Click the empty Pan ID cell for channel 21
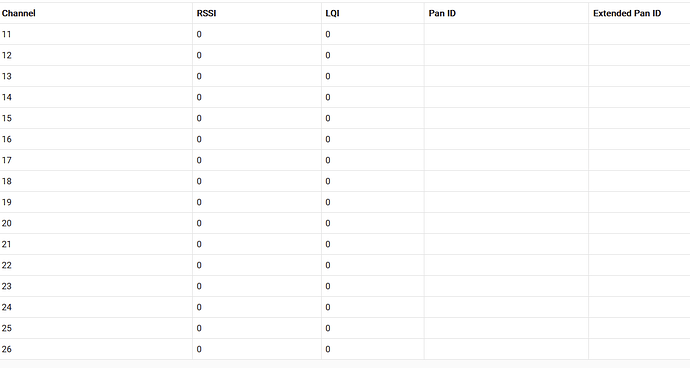 click(506, 244)
